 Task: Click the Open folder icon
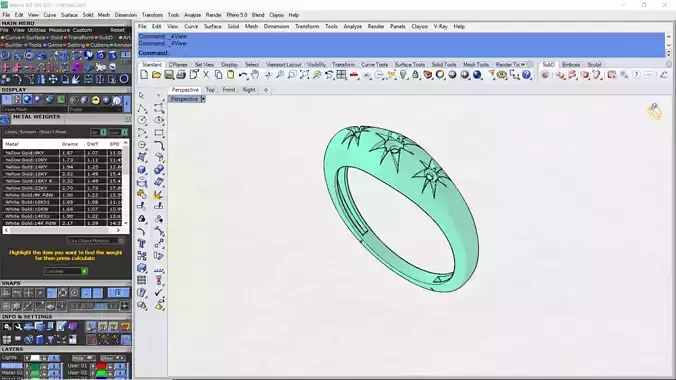pyautogui.click(x=156, y=75)
